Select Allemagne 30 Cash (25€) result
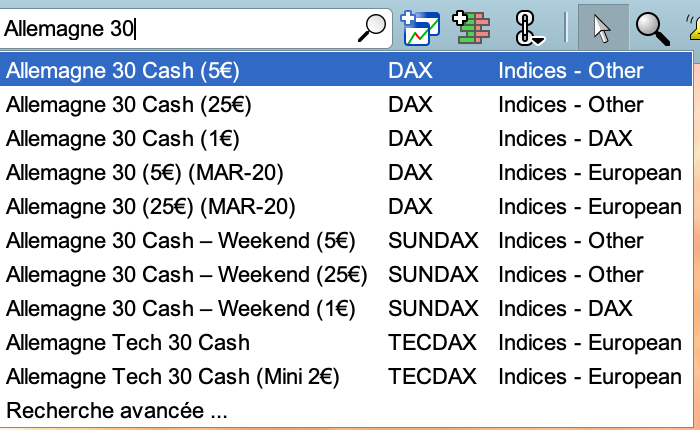Screen dimensions: 700x430 pos(346,104)
